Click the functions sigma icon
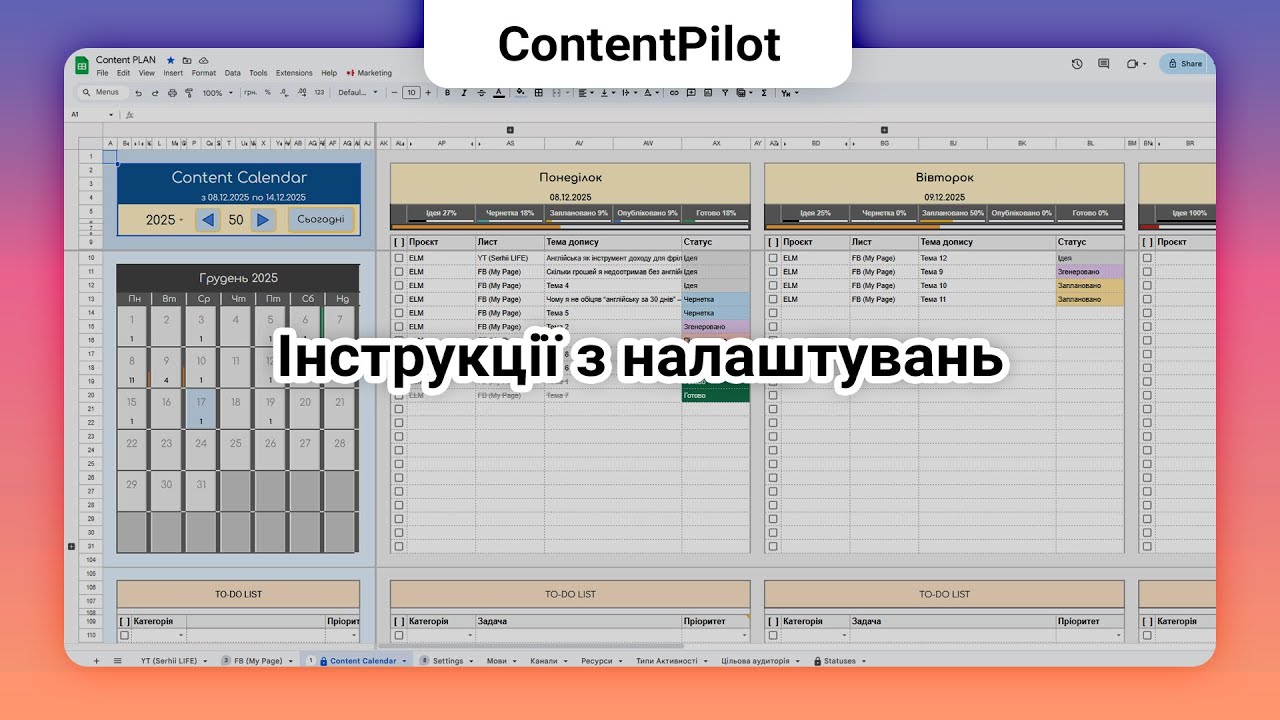 764,92
